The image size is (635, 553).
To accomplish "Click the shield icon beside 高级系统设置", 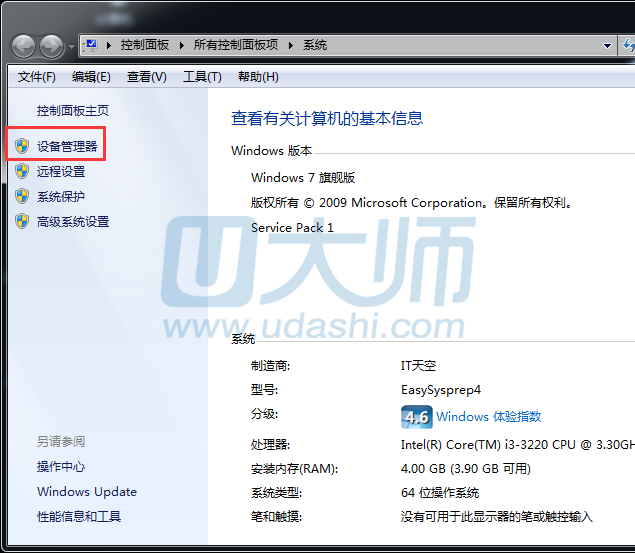I will pos(22,221).
